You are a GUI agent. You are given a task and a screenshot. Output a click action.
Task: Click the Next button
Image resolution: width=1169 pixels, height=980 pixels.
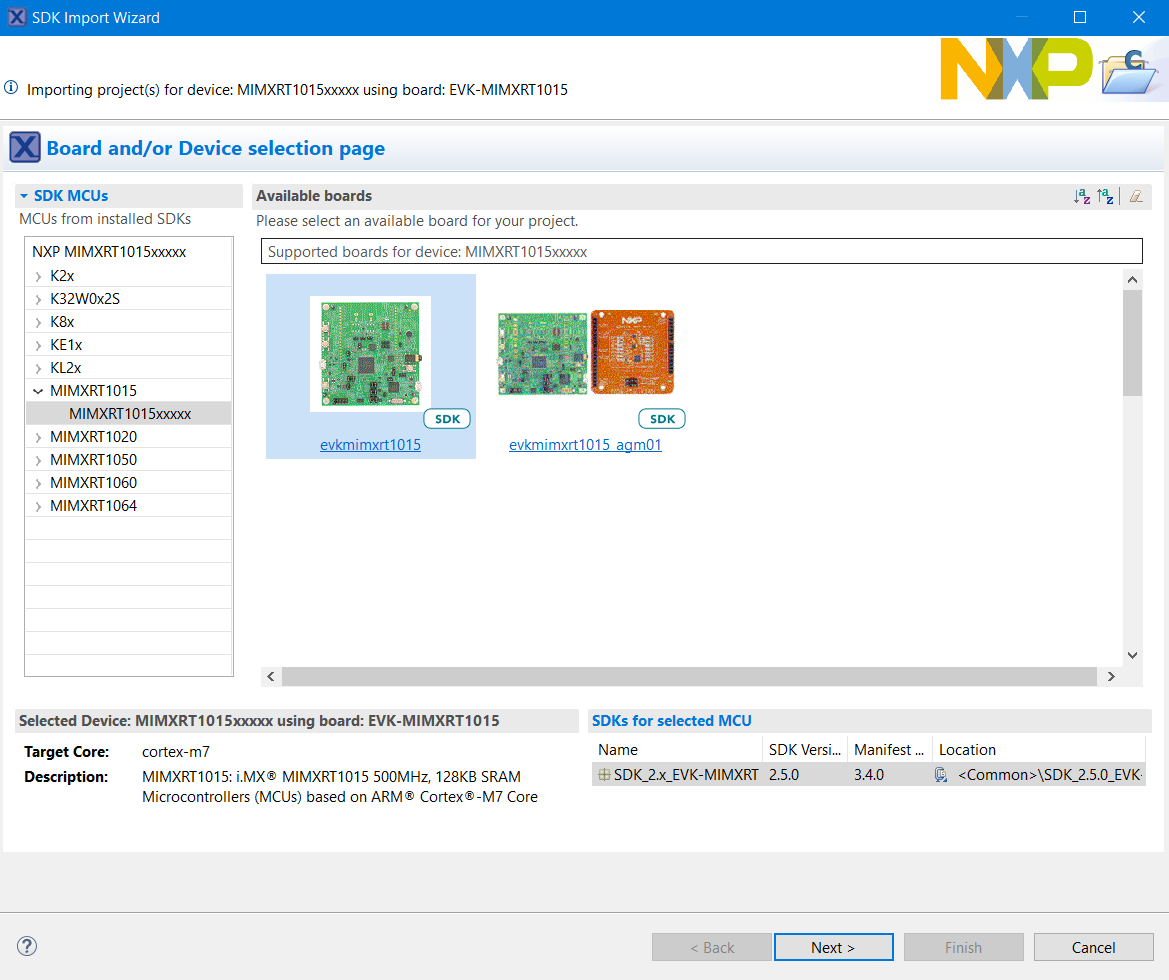point(833,947)
